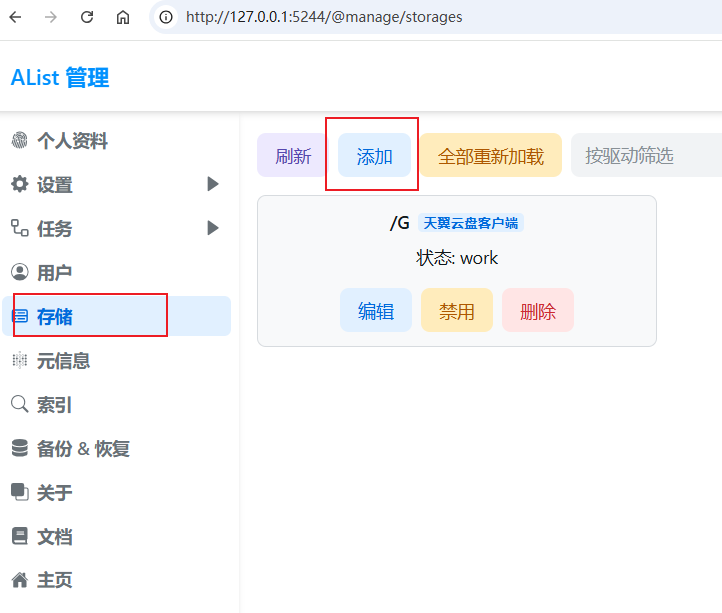Screen dimensions: 722x613
Task: Open the 按驱动筛选 filter dropdown
Action: coord(646,155)
